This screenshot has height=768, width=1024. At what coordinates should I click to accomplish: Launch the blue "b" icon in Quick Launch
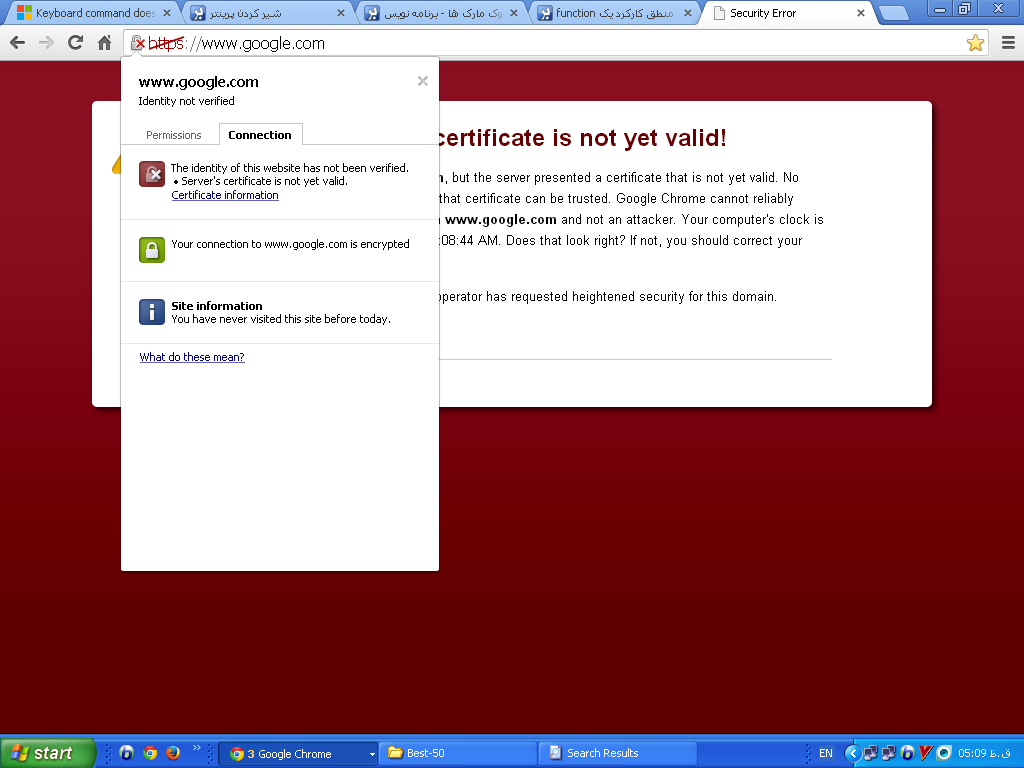click(x=127, y=753)
